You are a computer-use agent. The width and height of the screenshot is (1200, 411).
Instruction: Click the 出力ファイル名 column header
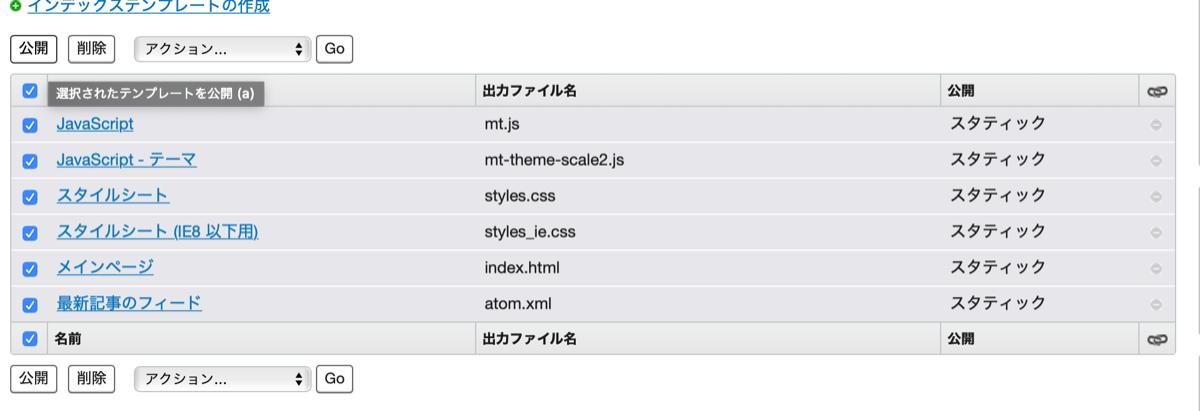529,91
